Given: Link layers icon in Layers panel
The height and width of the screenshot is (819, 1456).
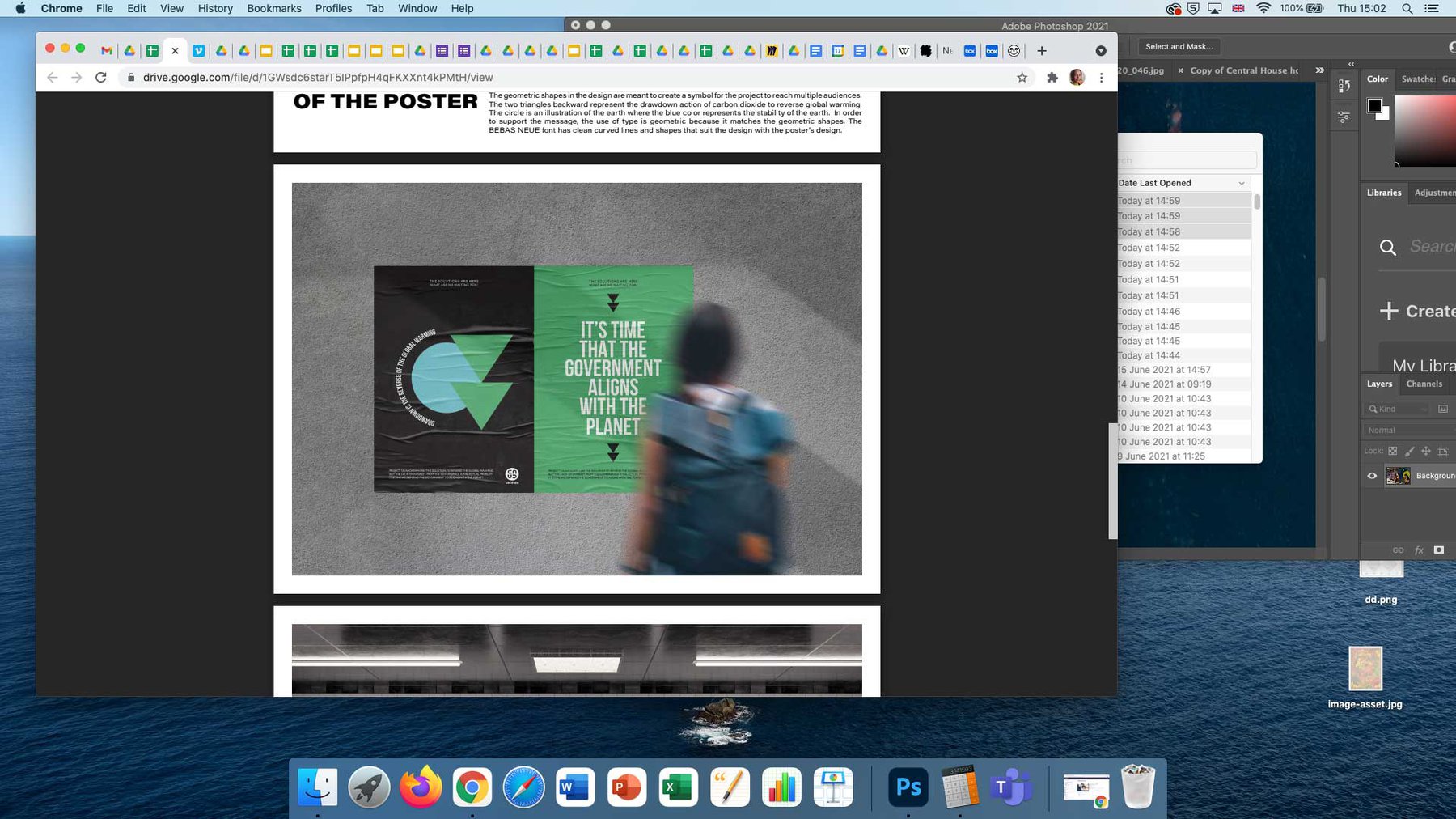Looking at the screenshot, I should point(1398,550).
